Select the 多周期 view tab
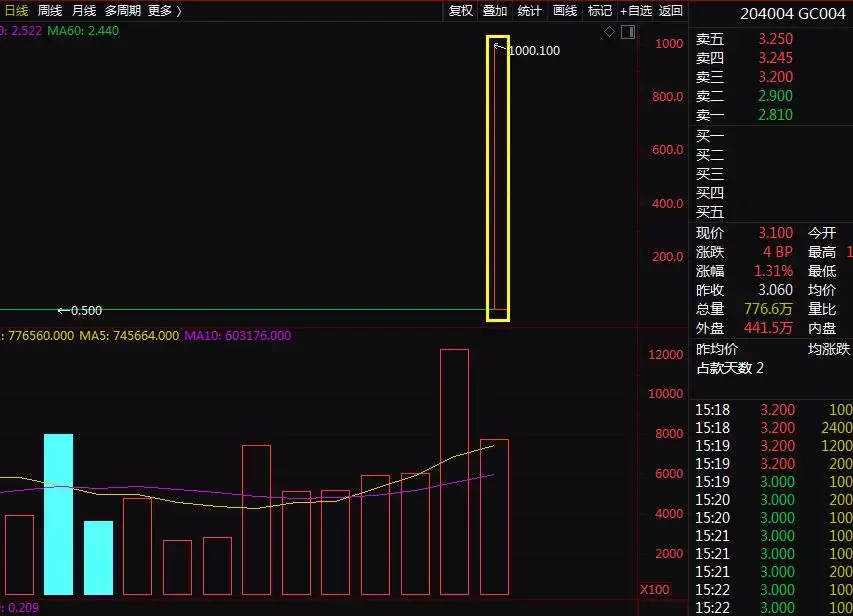The height and width of the screenshot is (616, 853). tap(123, 10)
